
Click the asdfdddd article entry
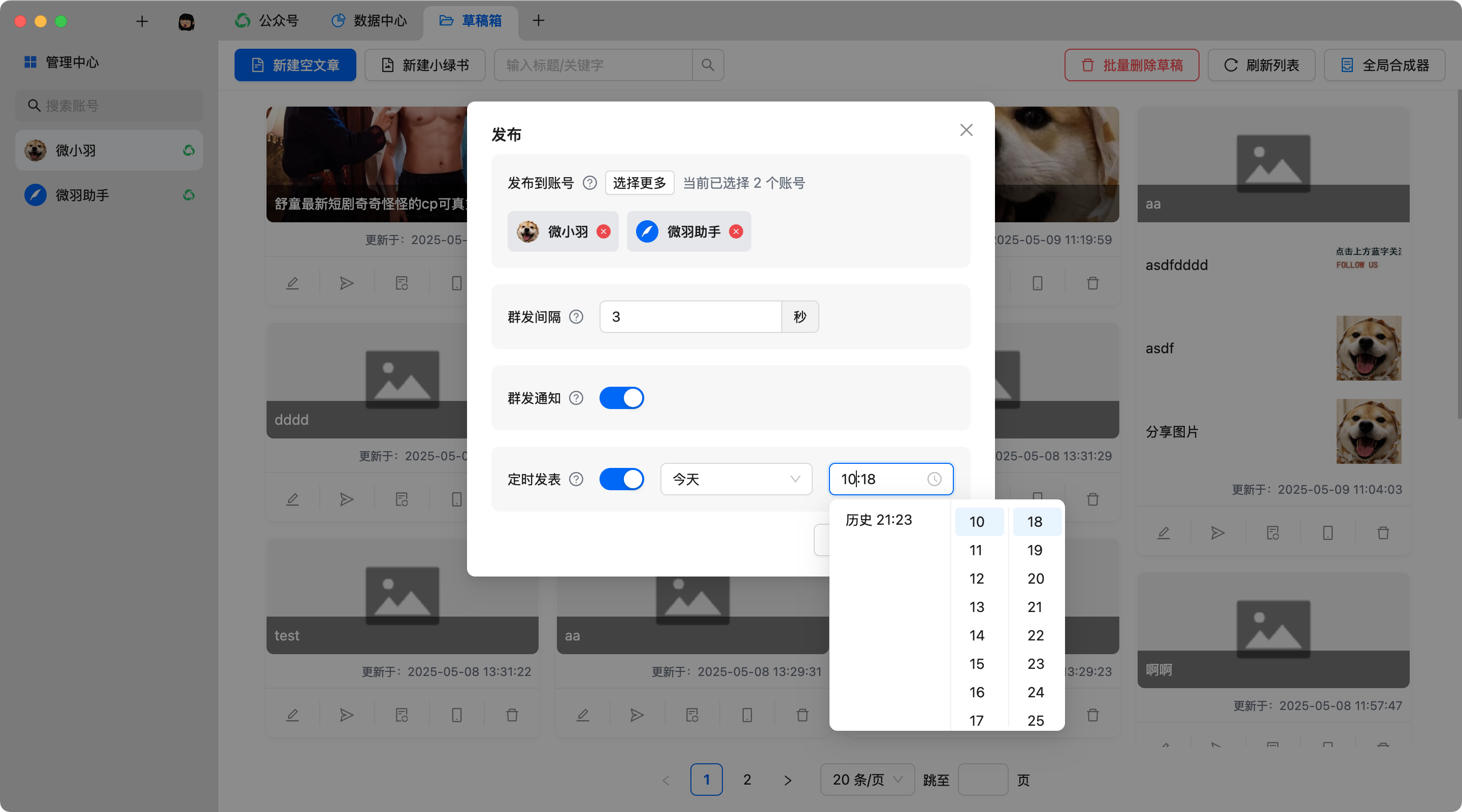coord(1274,265)
